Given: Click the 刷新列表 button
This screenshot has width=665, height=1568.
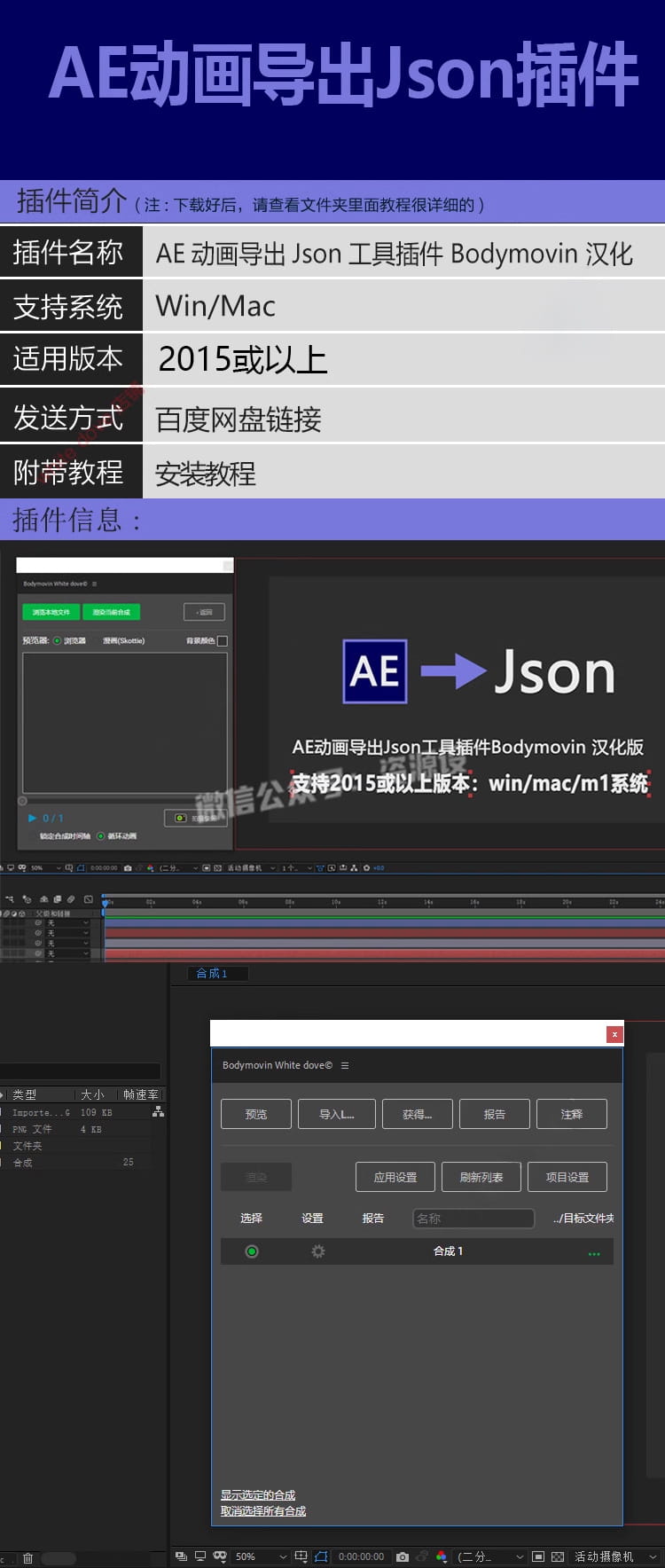Looking at the screenshot, I should [481, 1177].
